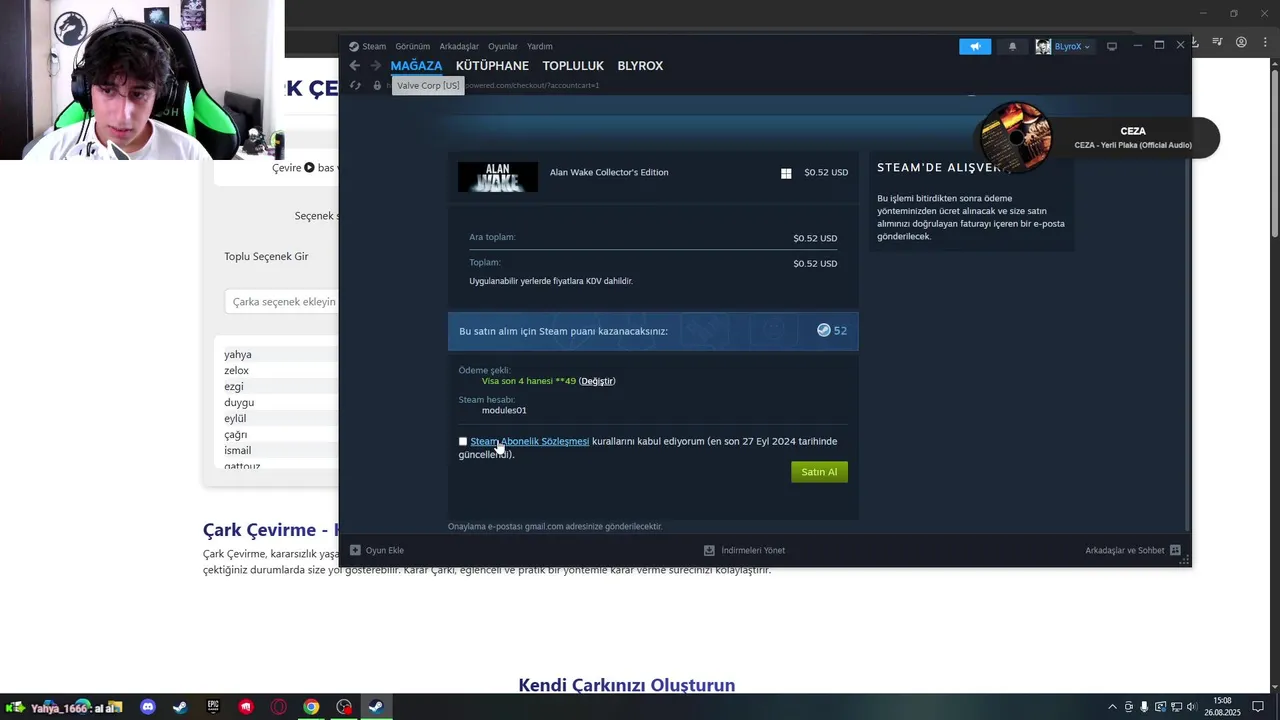Open the red app taskbar icon
This screenshot has width=1280, height=720.
[246, 707]
